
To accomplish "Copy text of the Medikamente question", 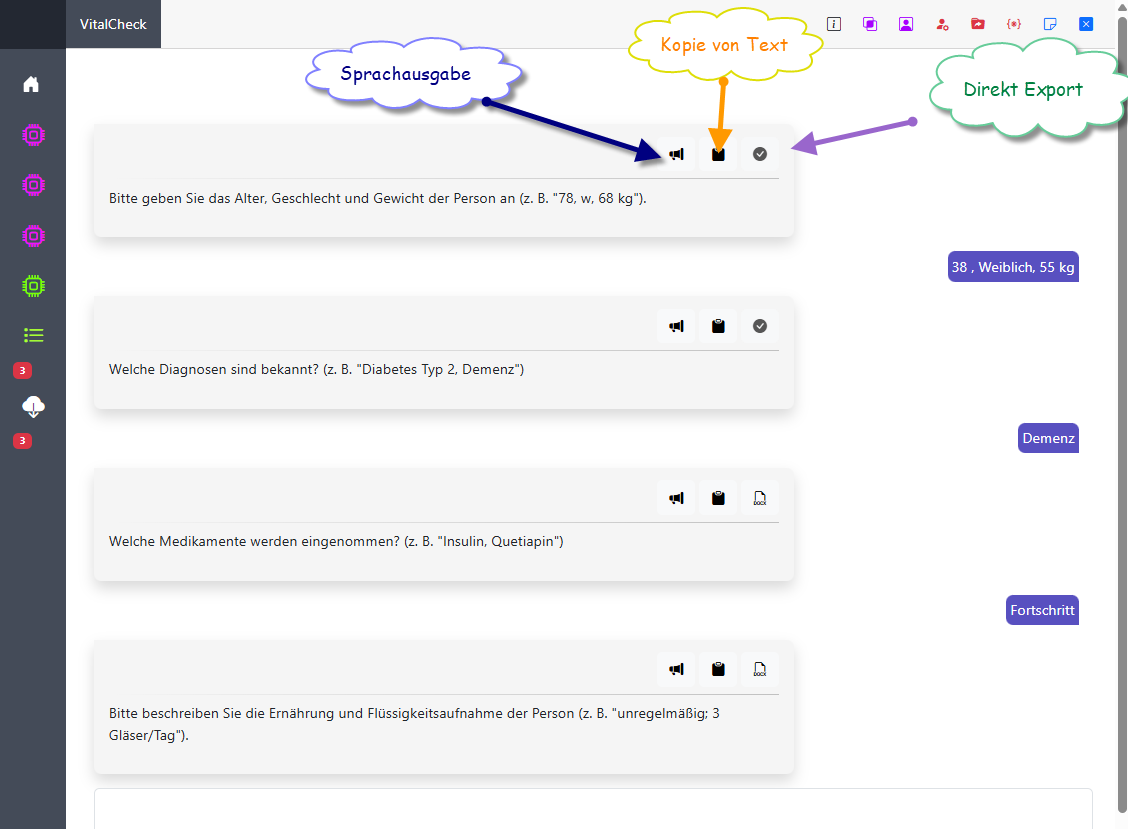I will tap(718, 498).
